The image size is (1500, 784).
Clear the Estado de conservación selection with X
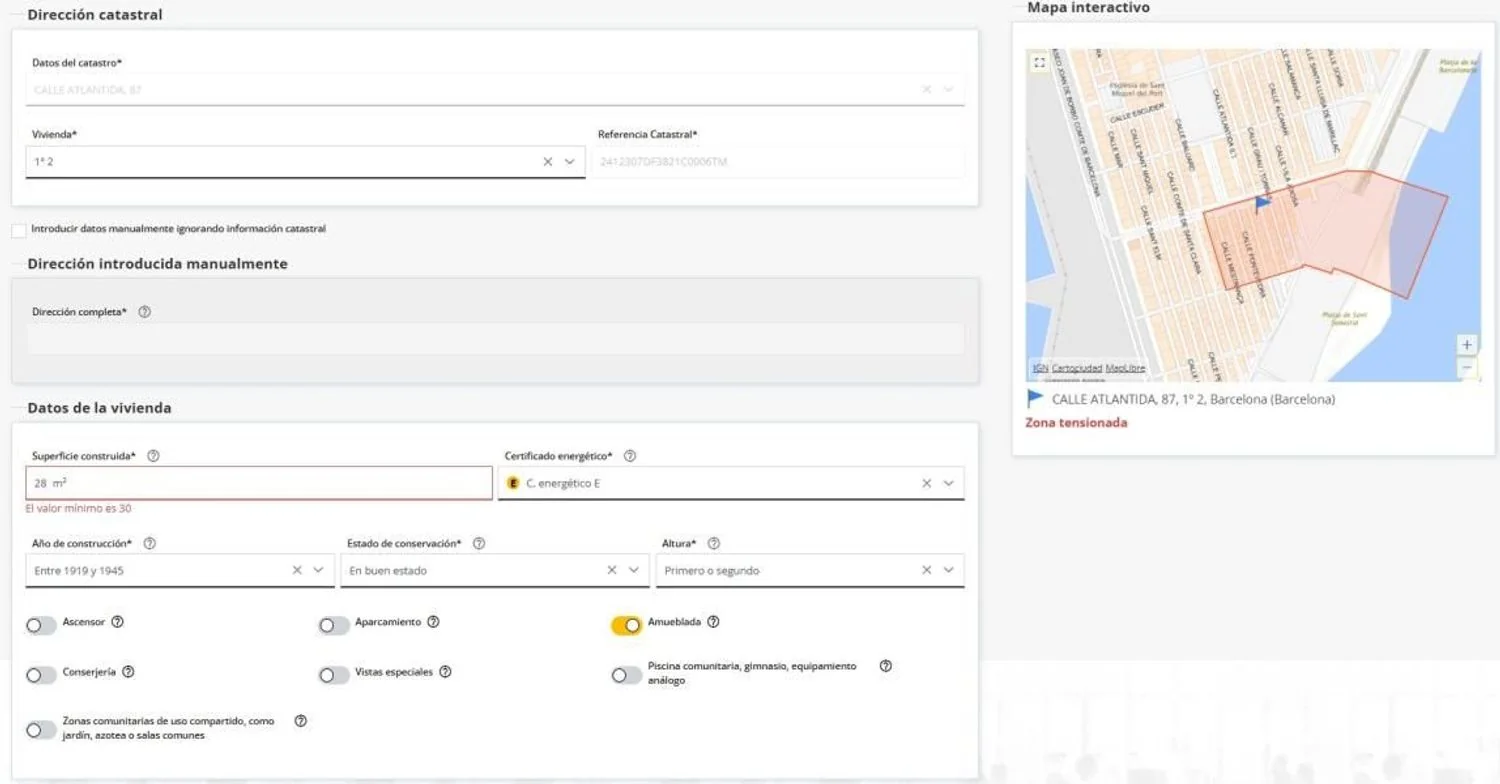point(612,570)
